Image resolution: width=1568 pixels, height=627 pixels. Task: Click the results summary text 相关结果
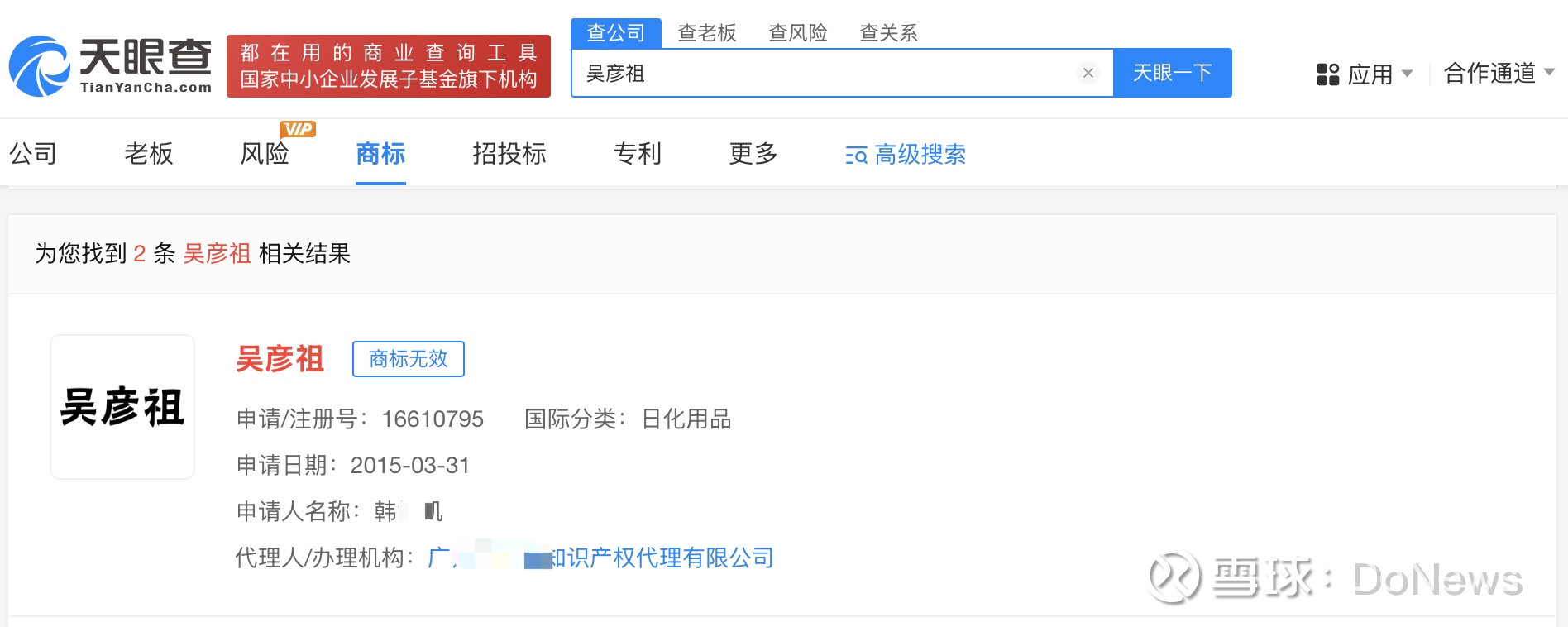coord(305,254)
